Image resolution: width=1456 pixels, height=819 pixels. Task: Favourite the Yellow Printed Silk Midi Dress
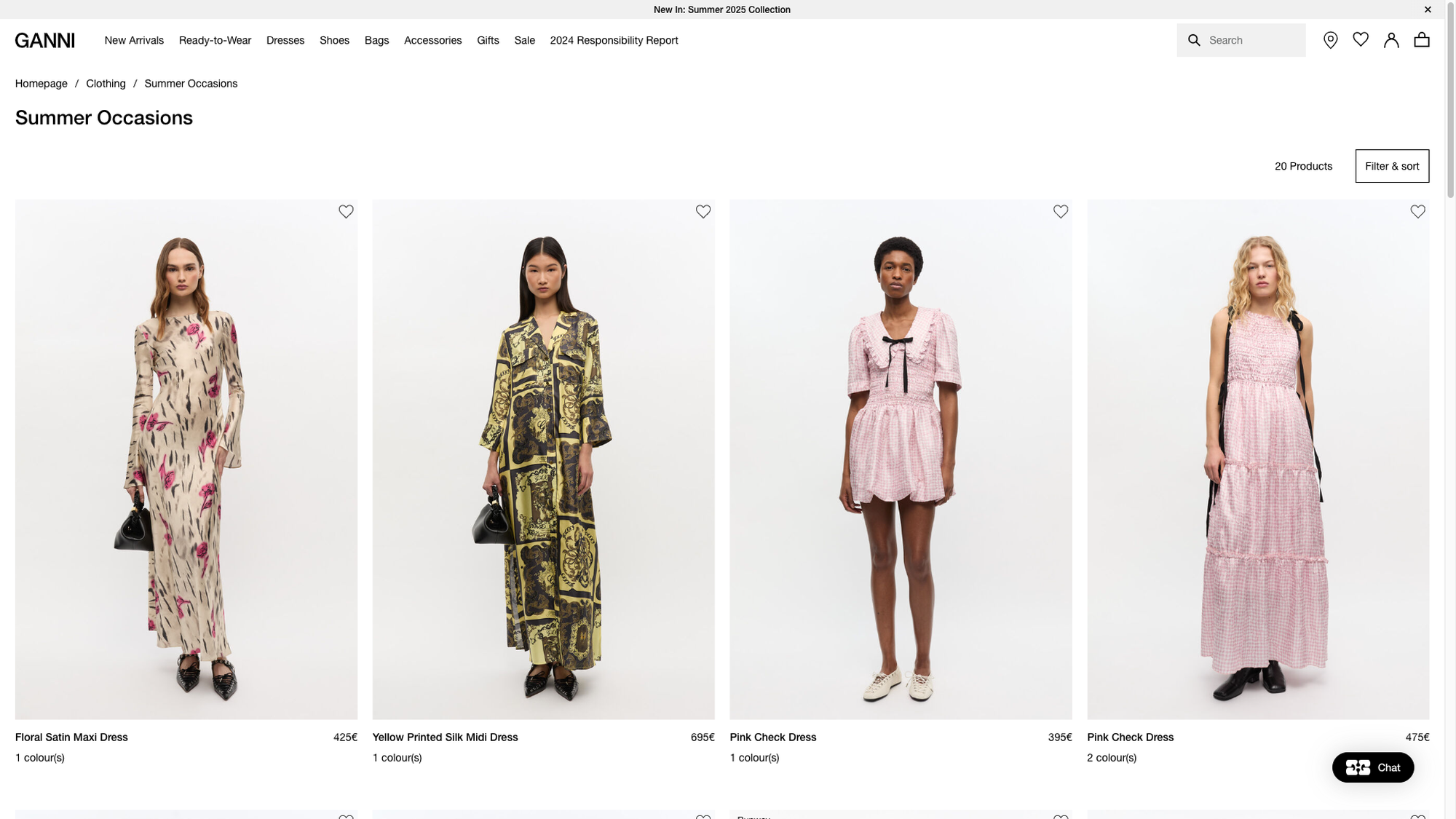coord(703,211)
